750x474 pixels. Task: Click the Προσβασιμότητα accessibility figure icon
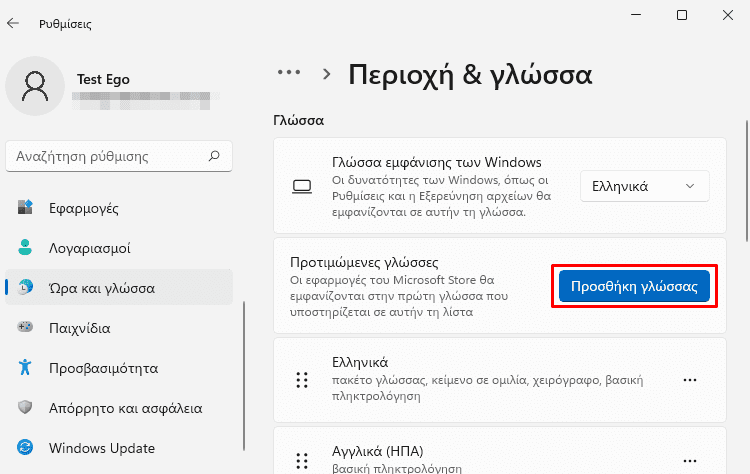pyautogui.click(x=25, y=367)
